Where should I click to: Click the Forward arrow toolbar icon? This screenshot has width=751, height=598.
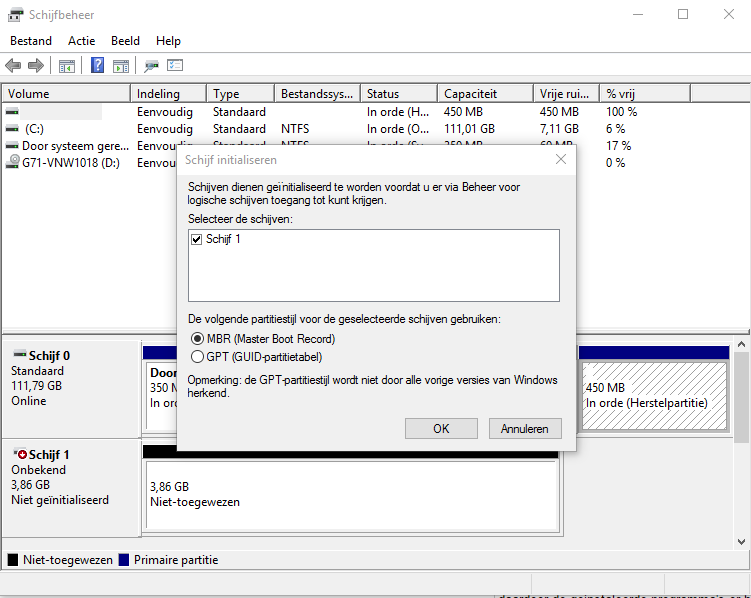coord(36,65)
